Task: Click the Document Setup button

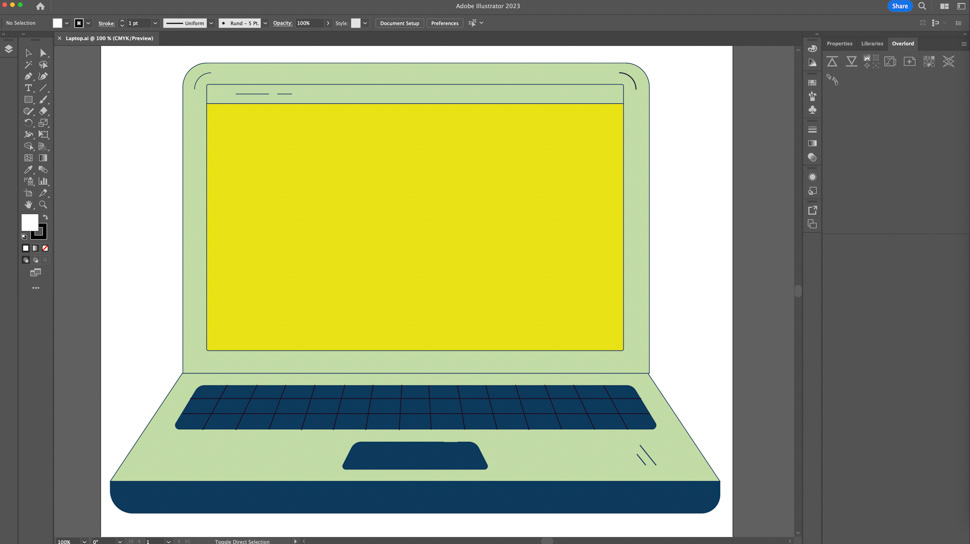Action: (399, 23)
